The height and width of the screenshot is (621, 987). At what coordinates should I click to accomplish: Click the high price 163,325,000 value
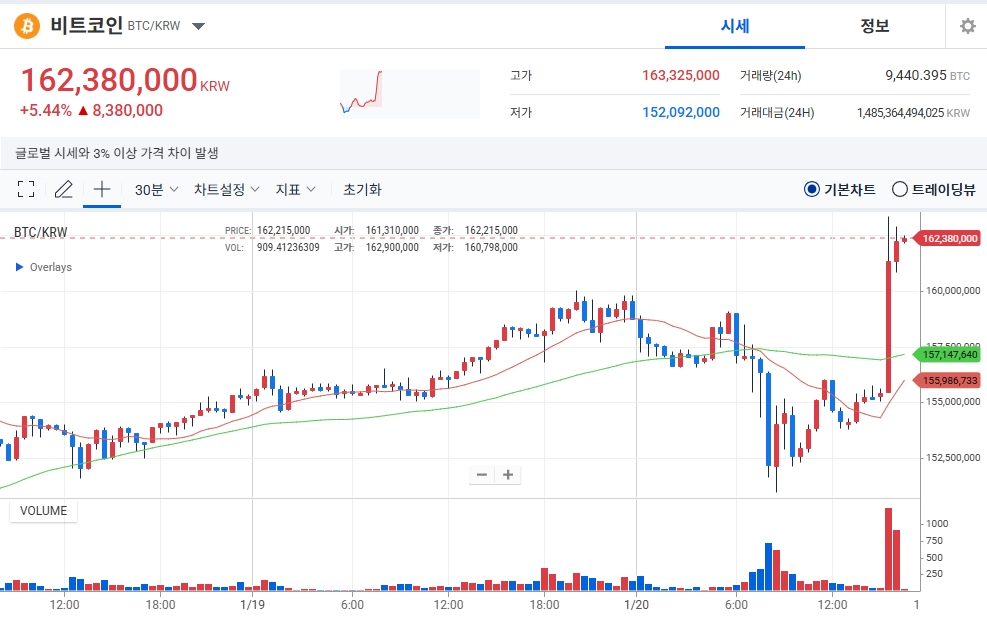(x=680, y=76)
